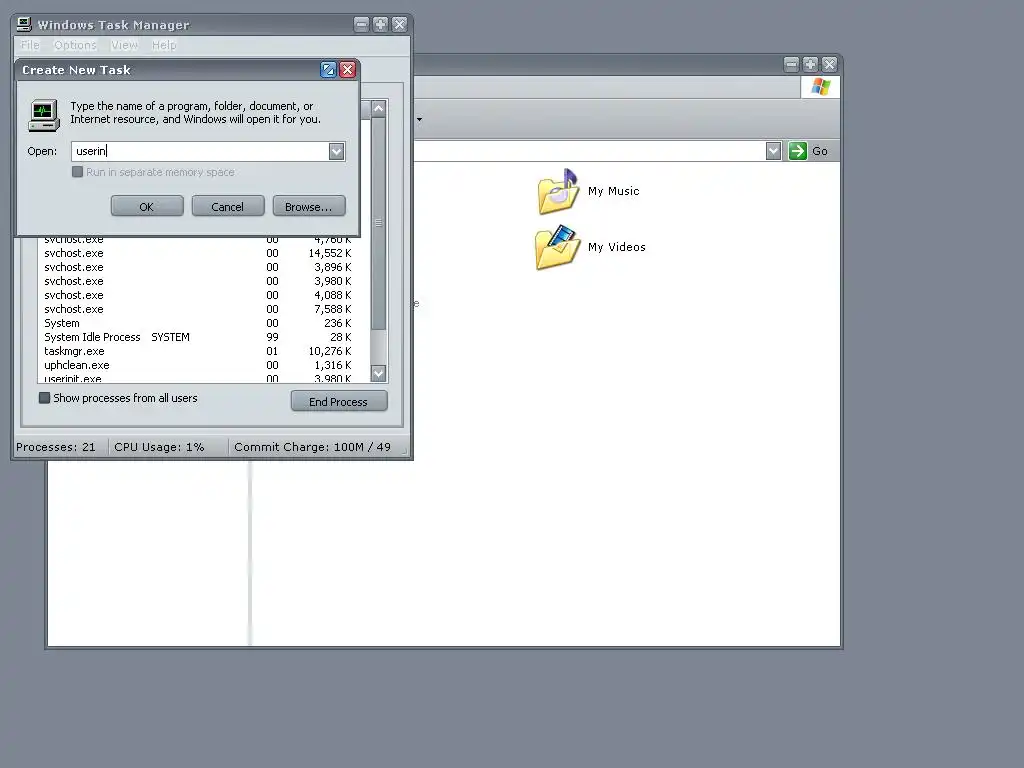Select the uphclean.exe process row
The image size is (1024, 768).
tap(198, 365)
